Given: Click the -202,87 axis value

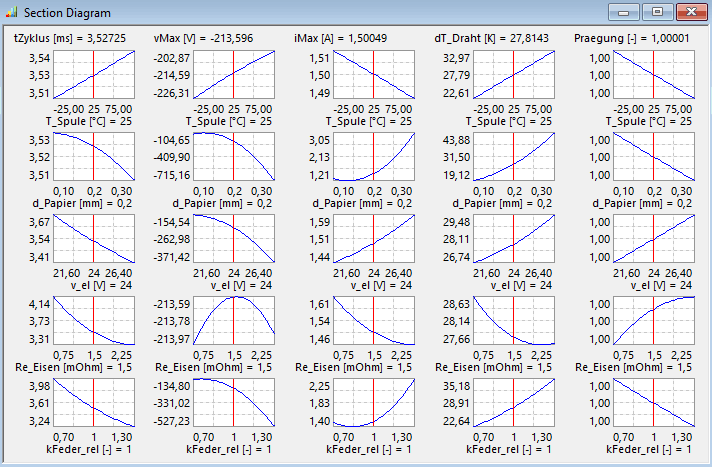Looking at the screenshot, I should [172, 58].
